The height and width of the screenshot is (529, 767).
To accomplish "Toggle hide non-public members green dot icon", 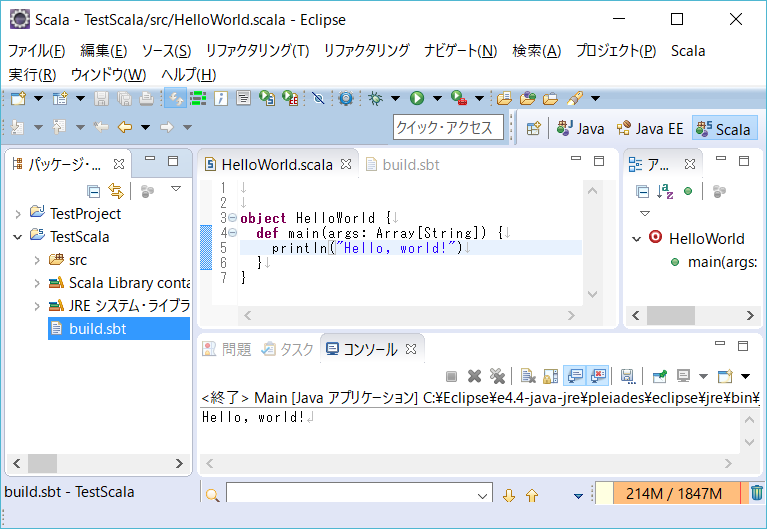I will pos(688,191).
